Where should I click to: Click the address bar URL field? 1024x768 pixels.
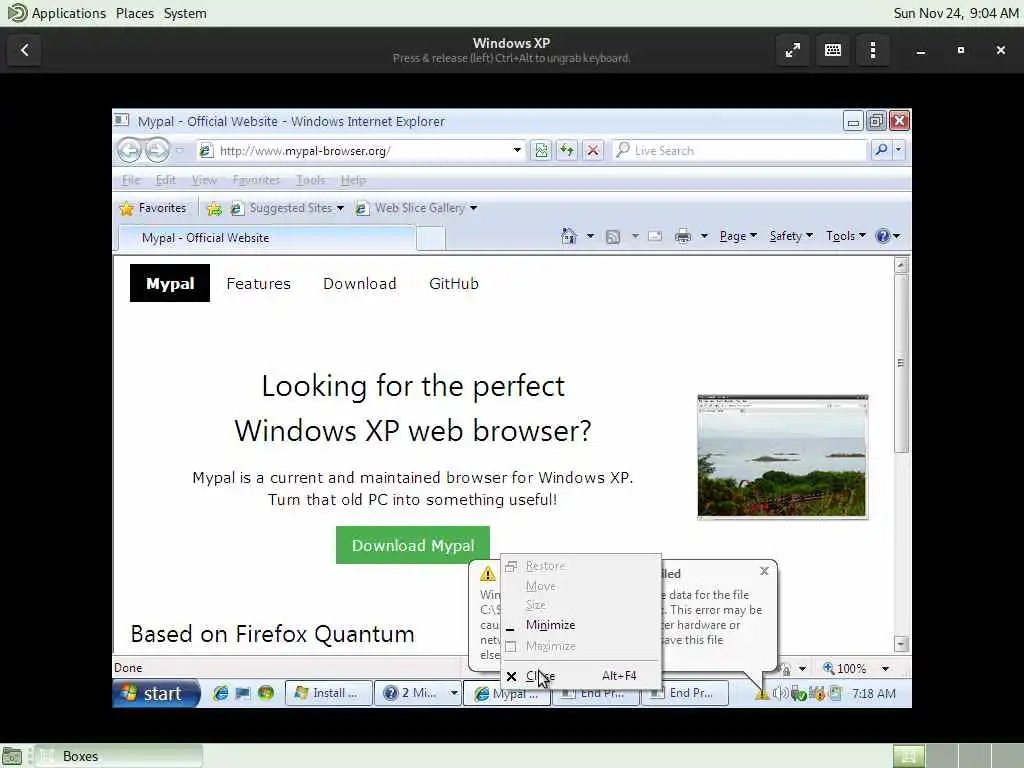coord(363,151)
